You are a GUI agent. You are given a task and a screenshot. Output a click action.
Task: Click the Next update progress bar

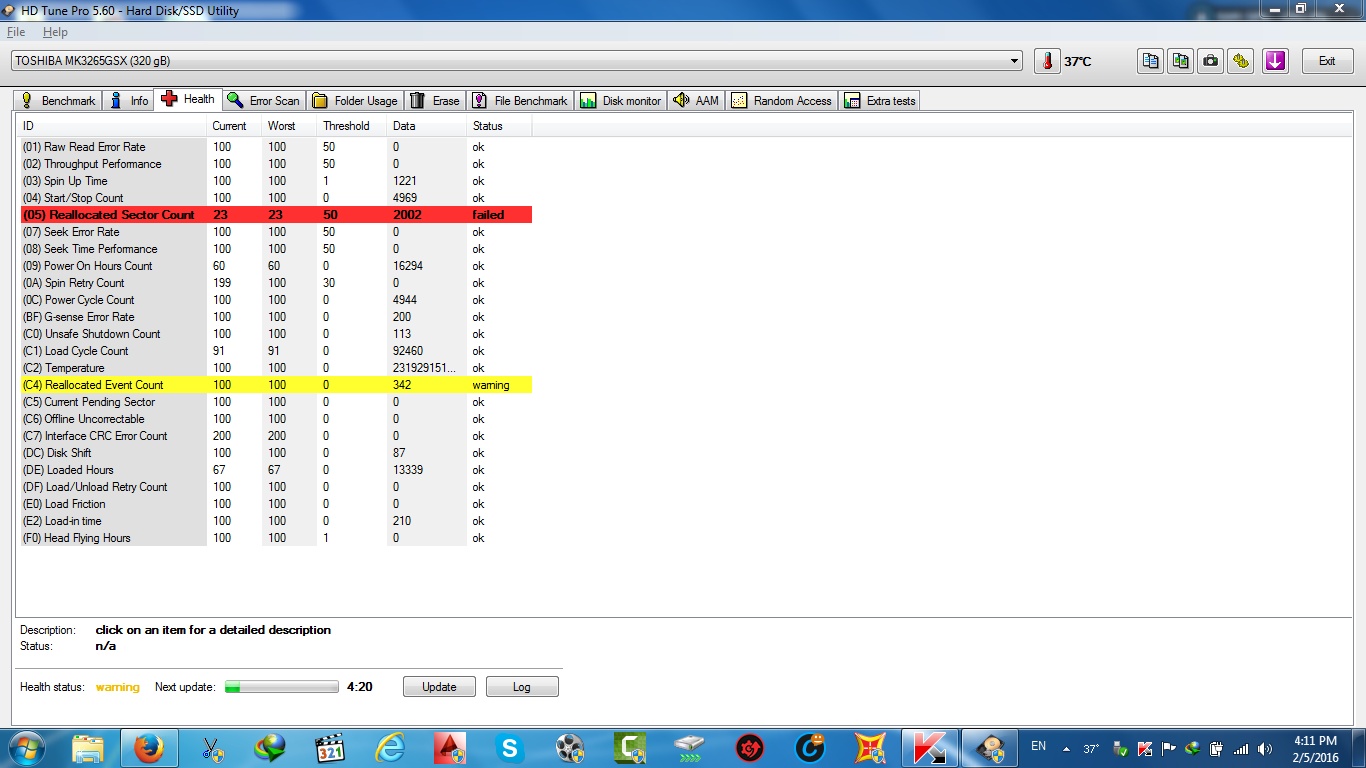point(282,687)
